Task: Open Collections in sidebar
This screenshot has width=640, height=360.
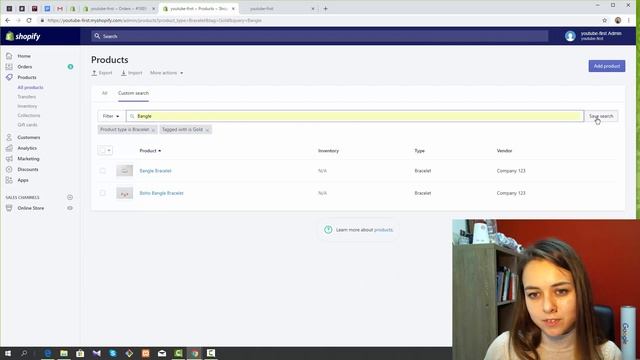Action: point(29,116)
